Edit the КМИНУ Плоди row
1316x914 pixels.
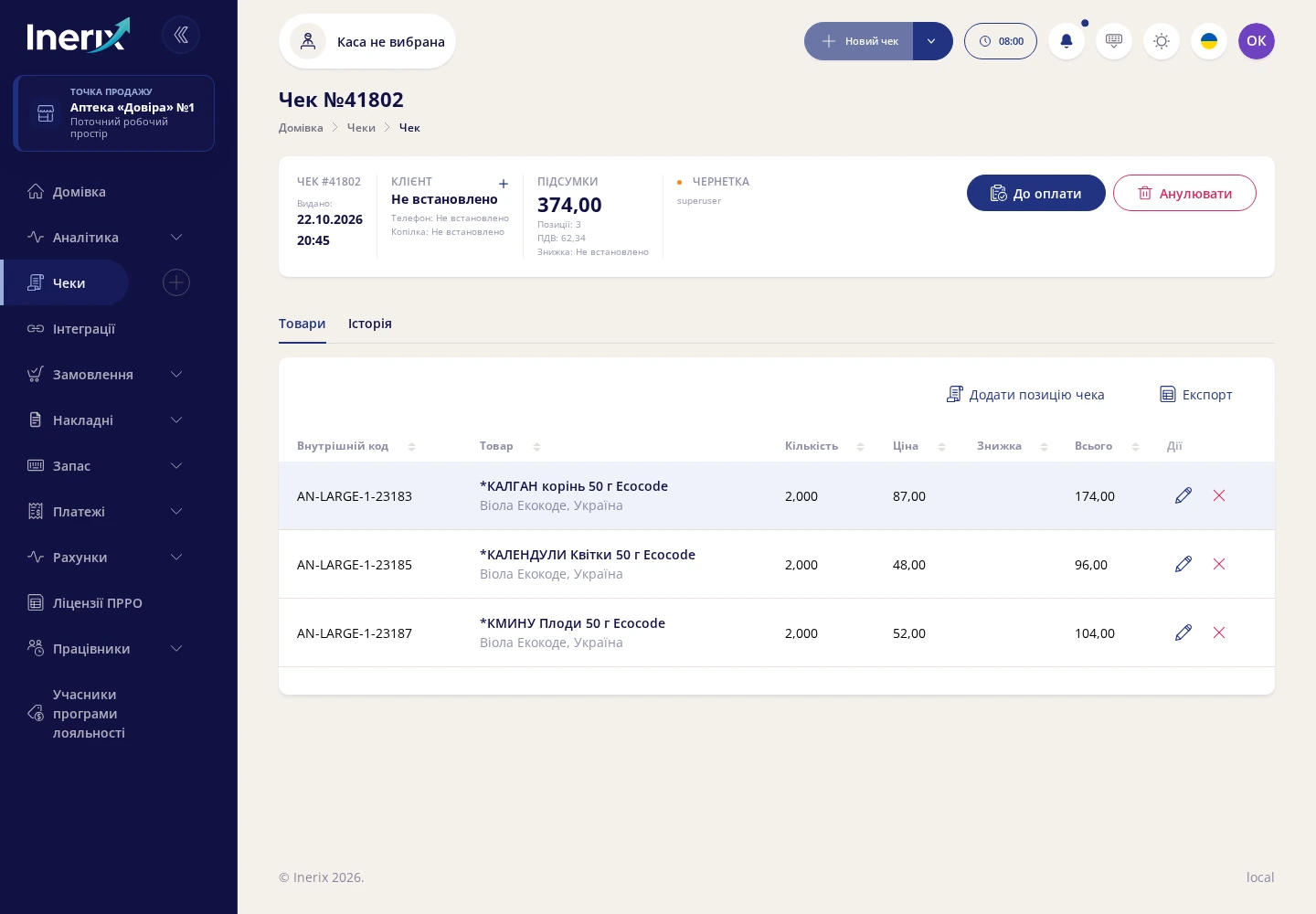1183,632
